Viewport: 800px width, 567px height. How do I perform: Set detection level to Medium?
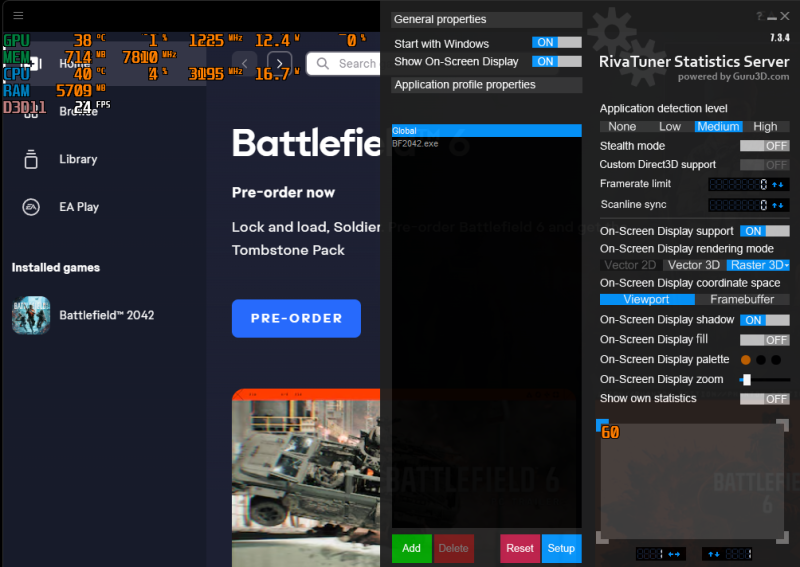tap(718, 127)
